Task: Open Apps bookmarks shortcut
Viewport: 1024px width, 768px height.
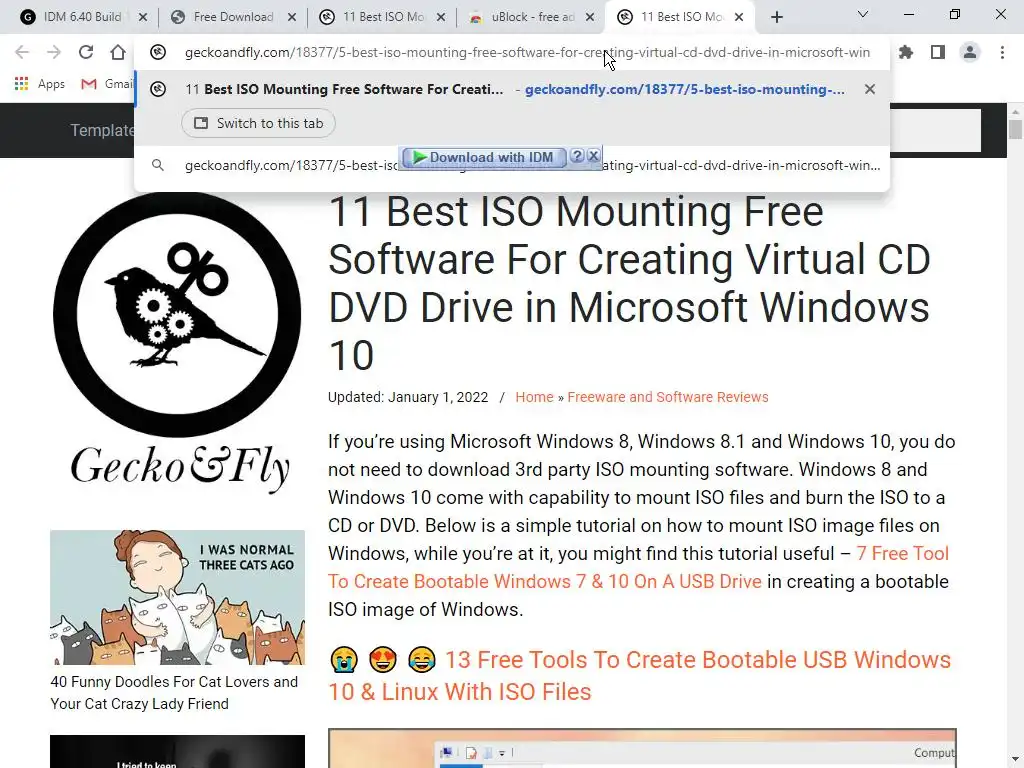Action: point(40,84)
